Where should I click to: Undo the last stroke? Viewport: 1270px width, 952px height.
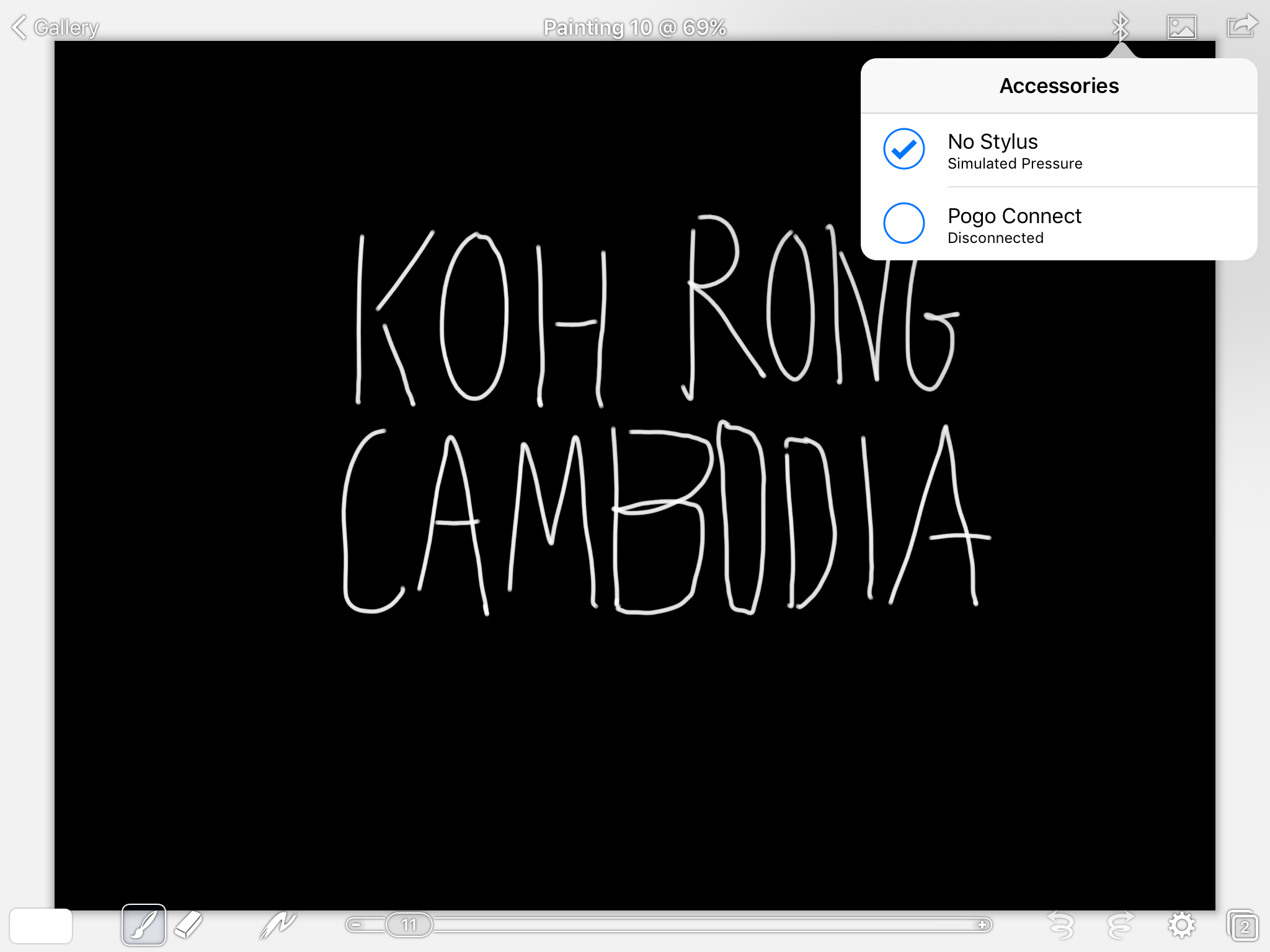pos(1060,925)
